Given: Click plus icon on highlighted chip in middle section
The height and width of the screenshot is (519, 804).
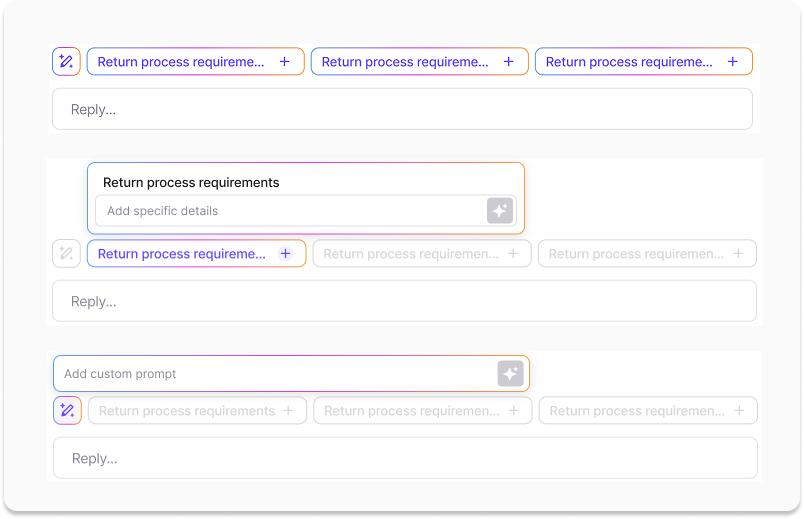Looking at the screenshot, I should tap(285, 254).
